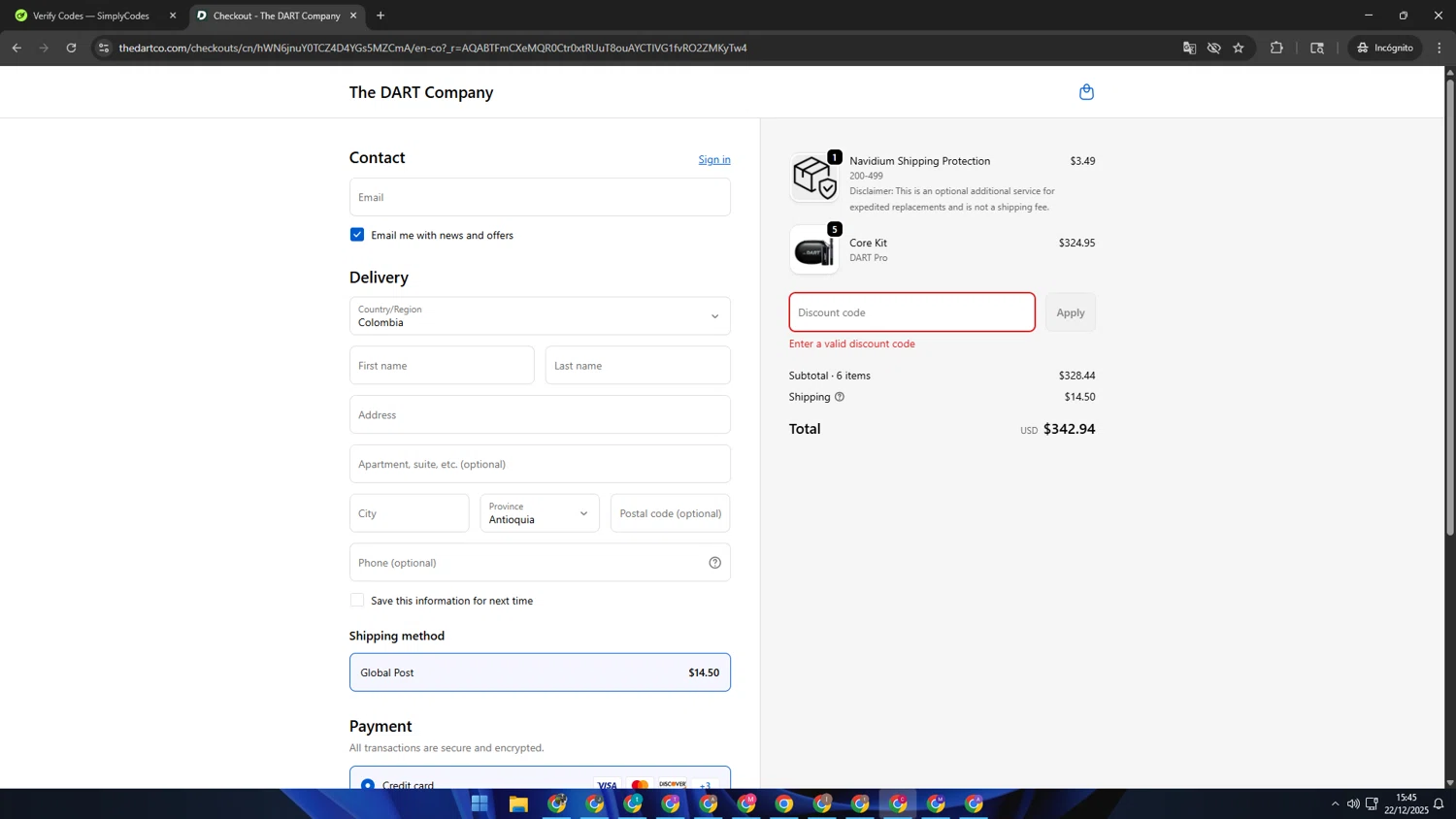Click the third-party cookies blocked eye icon
The image size is (1456, 819).
(x=1213, y=48)
